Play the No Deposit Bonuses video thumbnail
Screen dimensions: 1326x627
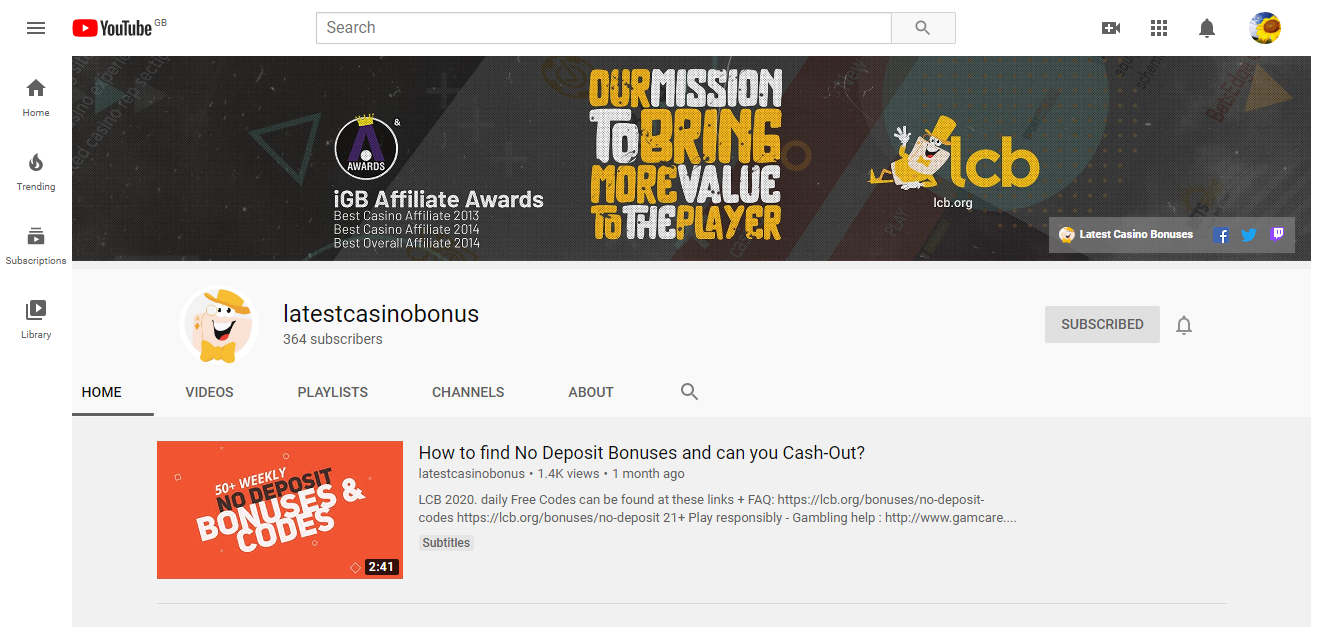pos(280,510)
